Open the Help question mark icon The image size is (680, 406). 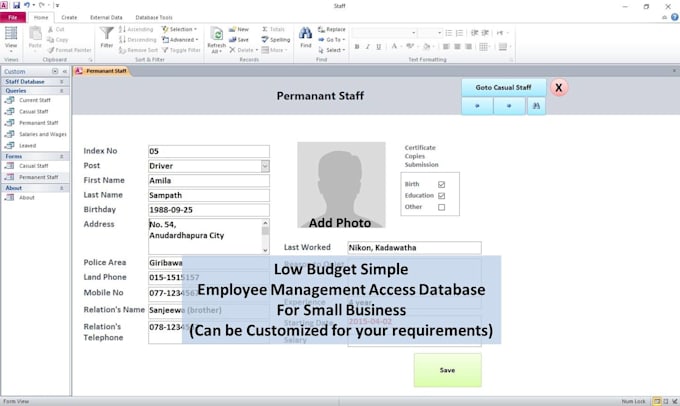[x=675, y=17]
